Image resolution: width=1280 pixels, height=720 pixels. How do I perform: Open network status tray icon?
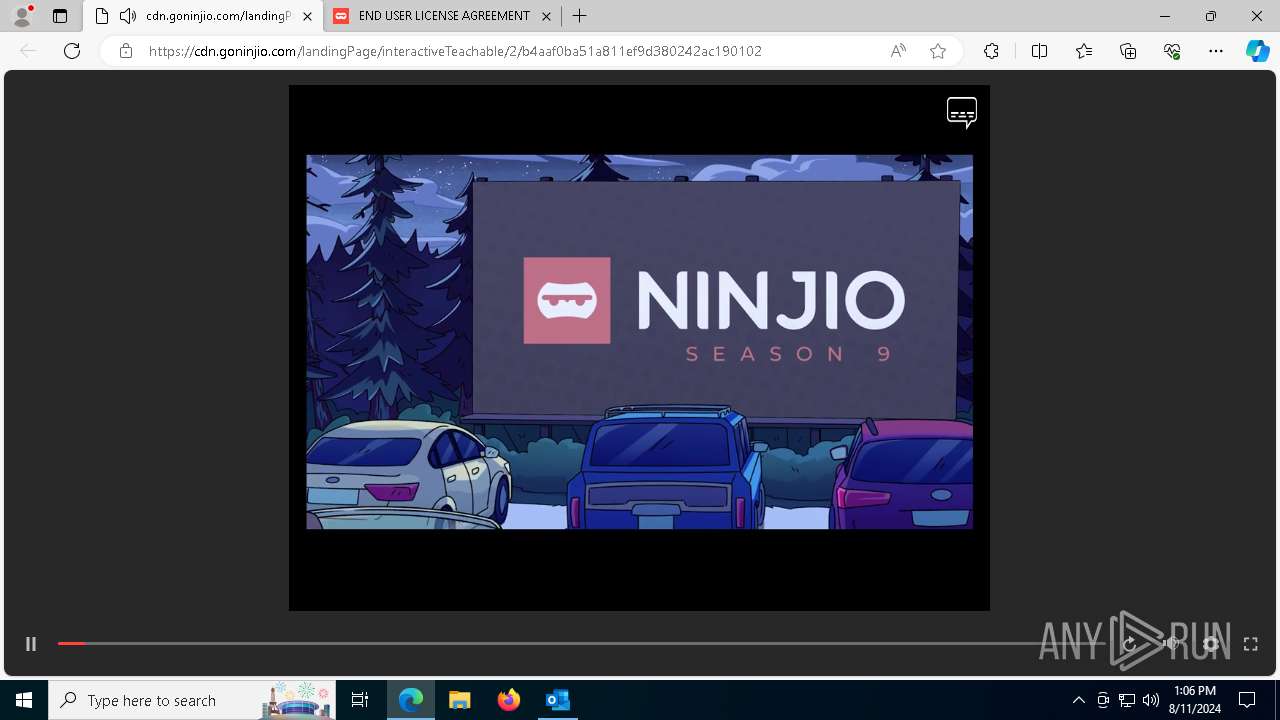coord(1127,700)
